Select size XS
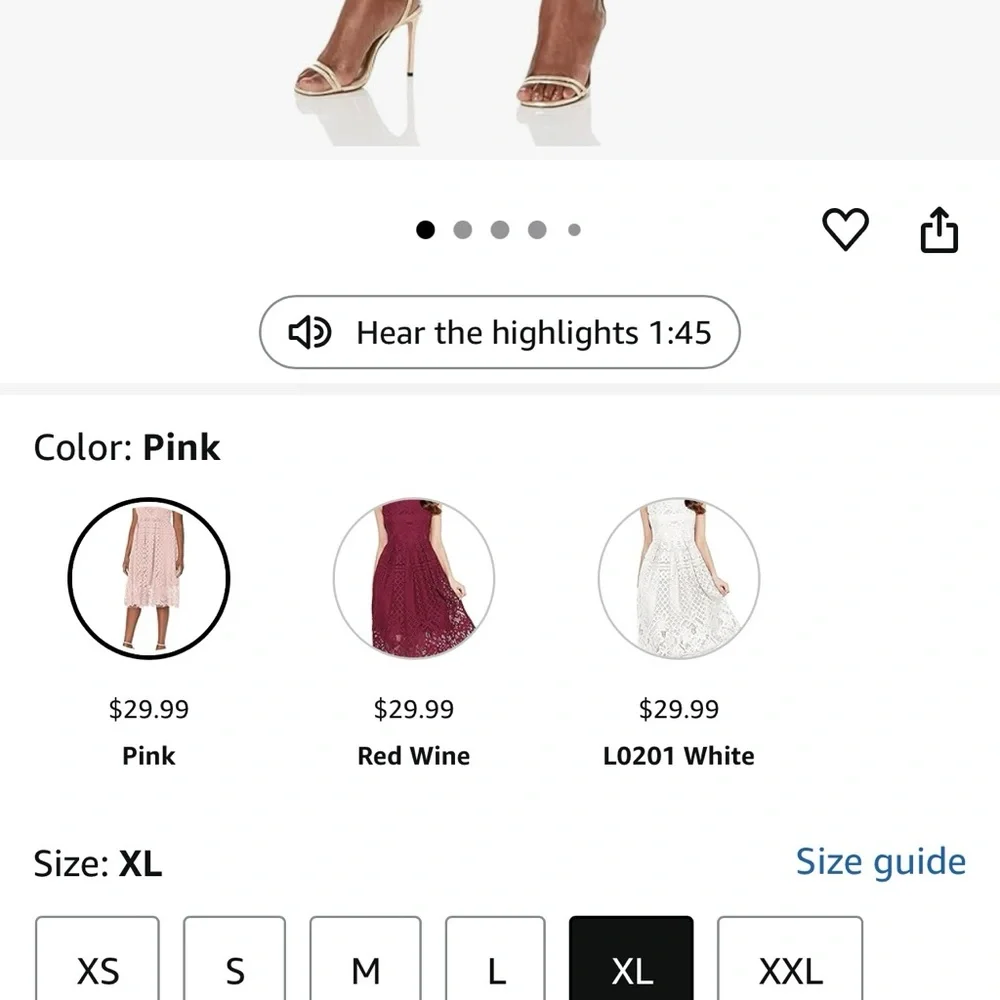 pos(98,959)
